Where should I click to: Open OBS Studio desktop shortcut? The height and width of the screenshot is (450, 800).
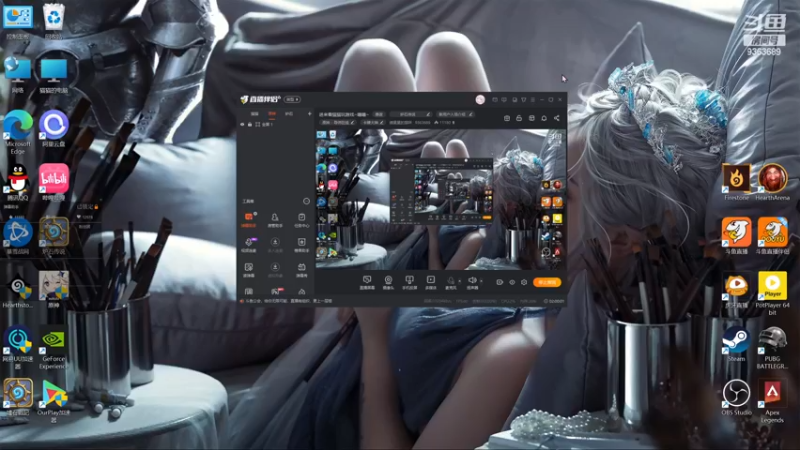(736, 397)
